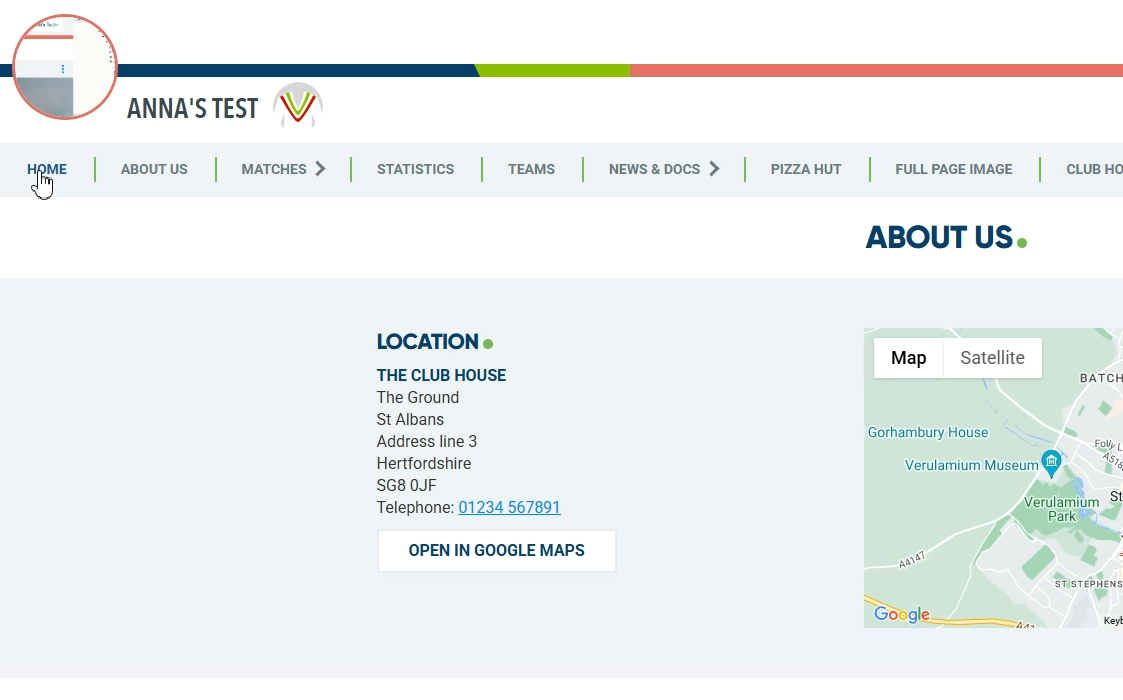Click the club crest logo beside Anna's Test

tap(298, 105)
